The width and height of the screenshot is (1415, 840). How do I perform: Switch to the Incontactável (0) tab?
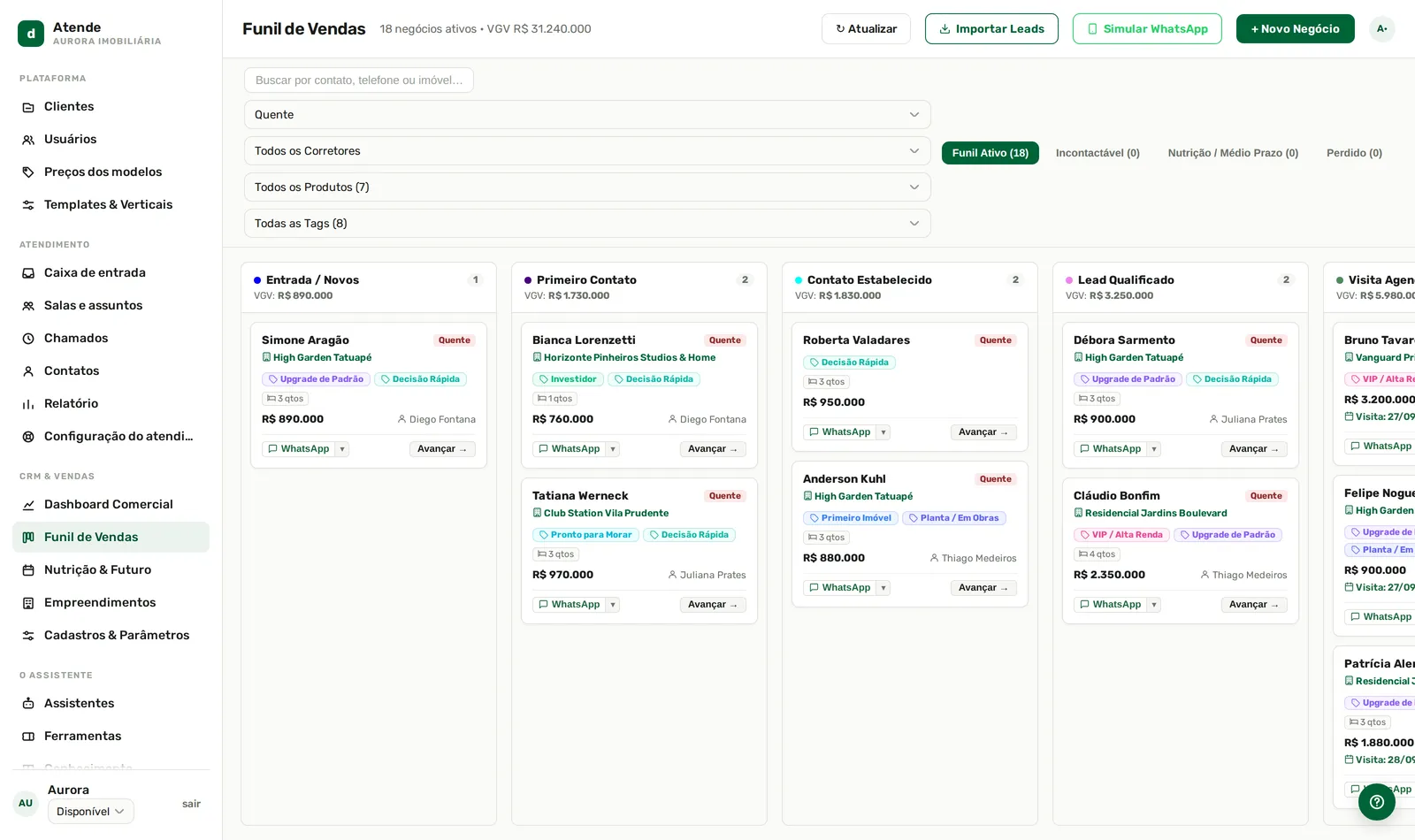tap(1098, 153)
